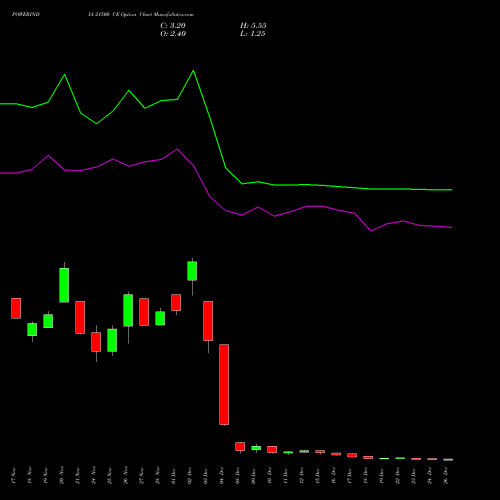The height and width of the screenshot is (500, 500).
Task: Click the purple line's highest peak
Action: click(177, 149)
